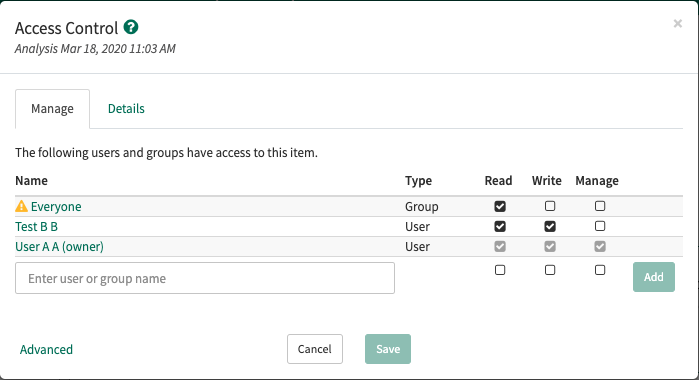The image size is (699, 380).
Task: Enable Write permission for Everyone group
Action: tap(550, 206)
